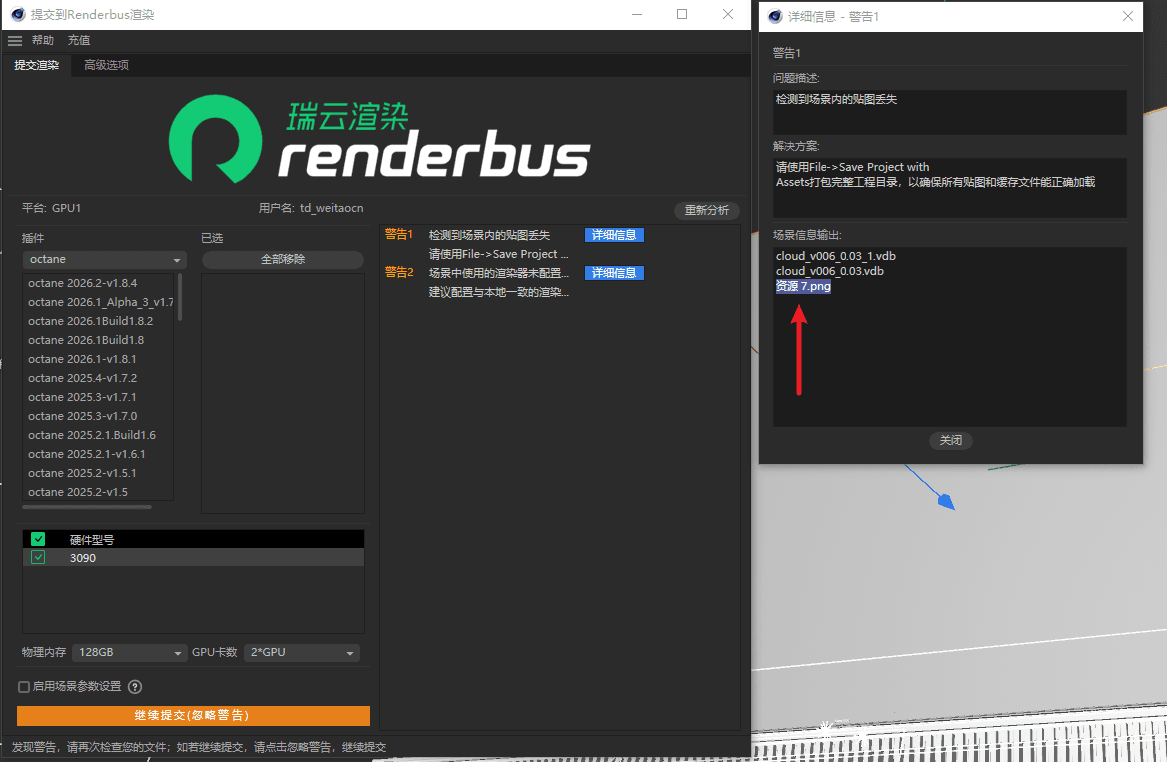Switch to the 高级选项 tab
1167x762 pixels.
[x=106, y=65]
